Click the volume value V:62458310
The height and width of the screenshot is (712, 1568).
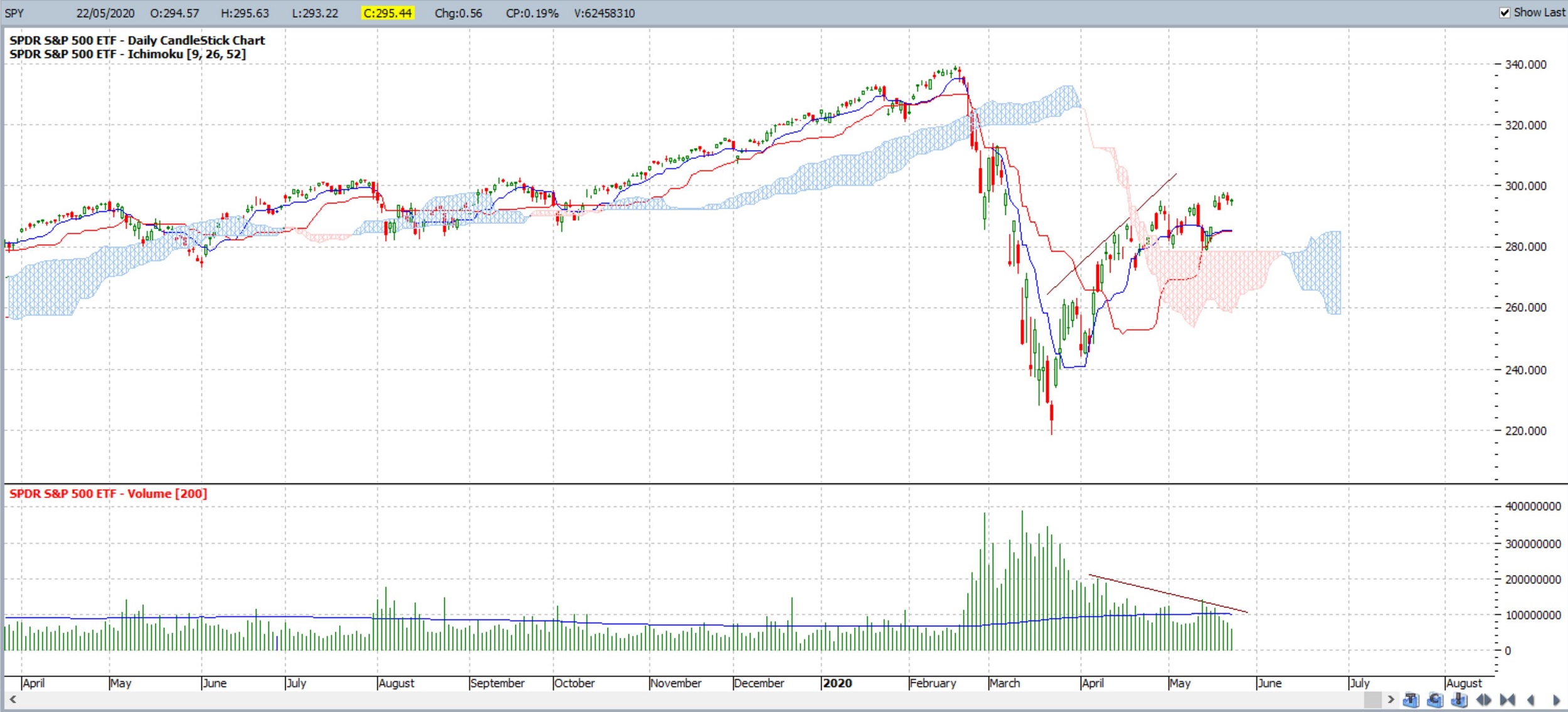pyautogui.click(x=605, y=13)
